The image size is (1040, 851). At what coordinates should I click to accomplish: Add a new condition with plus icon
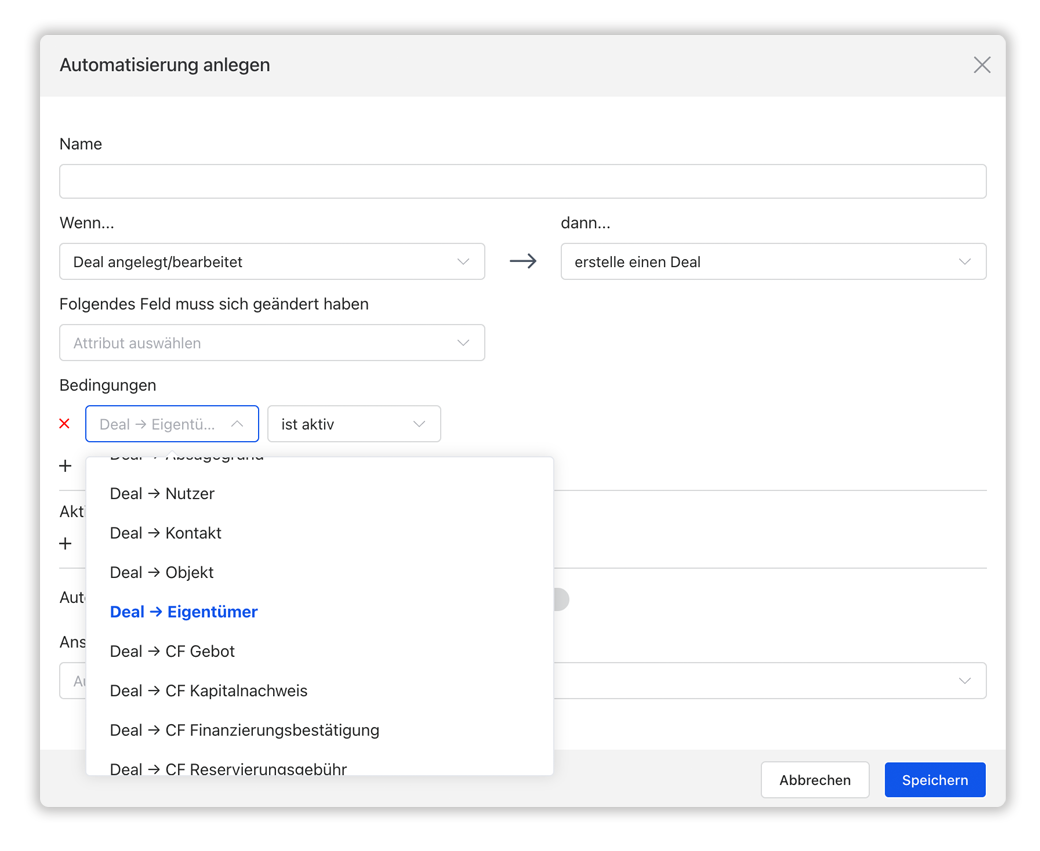[x=66, y=466]
